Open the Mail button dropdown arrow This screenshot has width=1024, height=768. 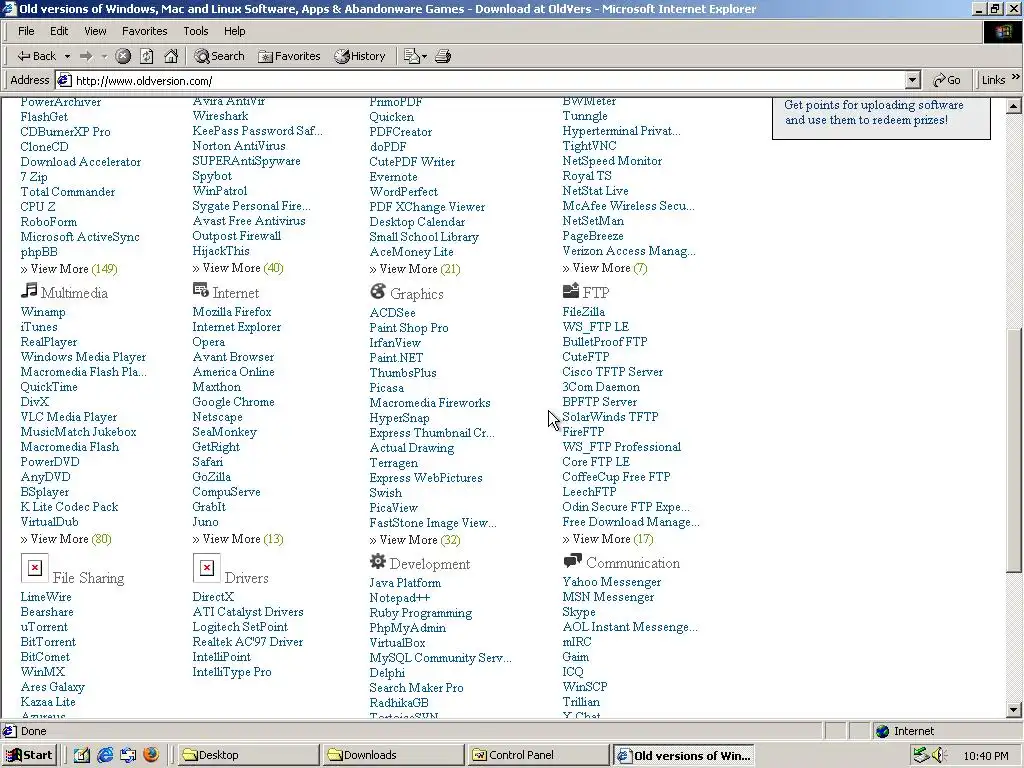coord(424,56)
